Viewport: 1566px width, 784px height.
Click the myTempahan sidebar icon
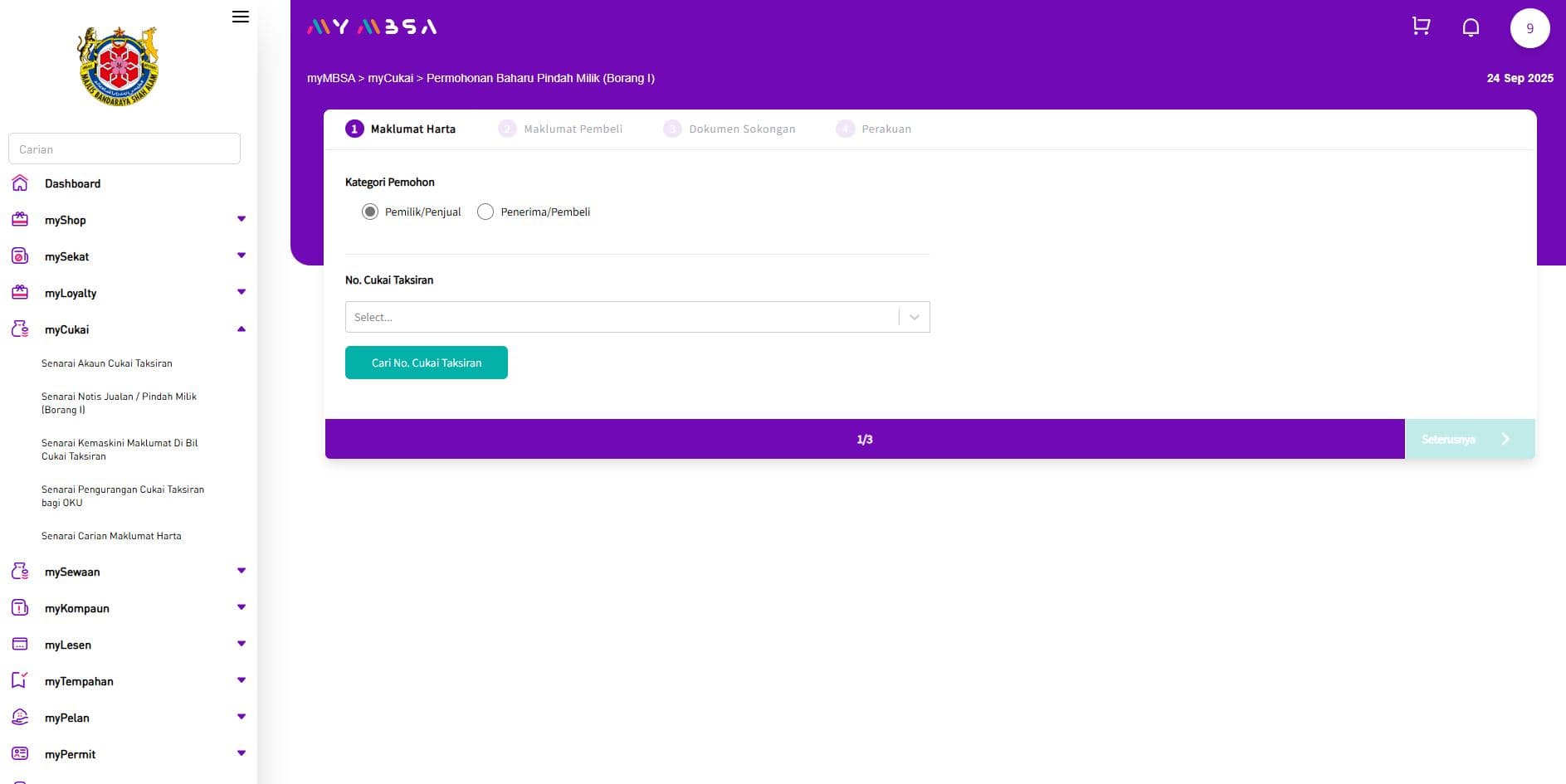click(x=19, y=680)
